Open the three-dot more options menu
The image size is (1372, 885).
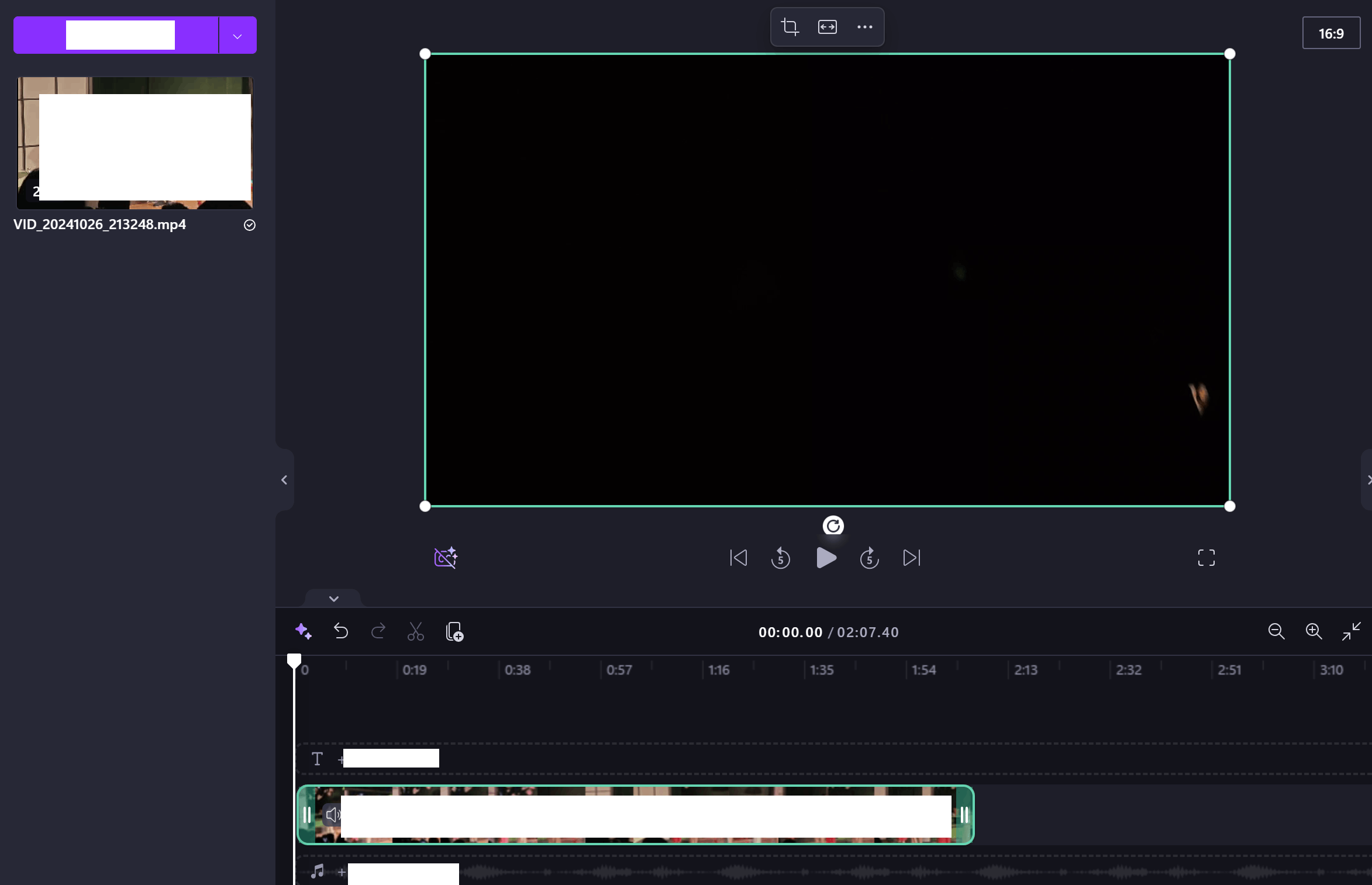click(864, 27)
